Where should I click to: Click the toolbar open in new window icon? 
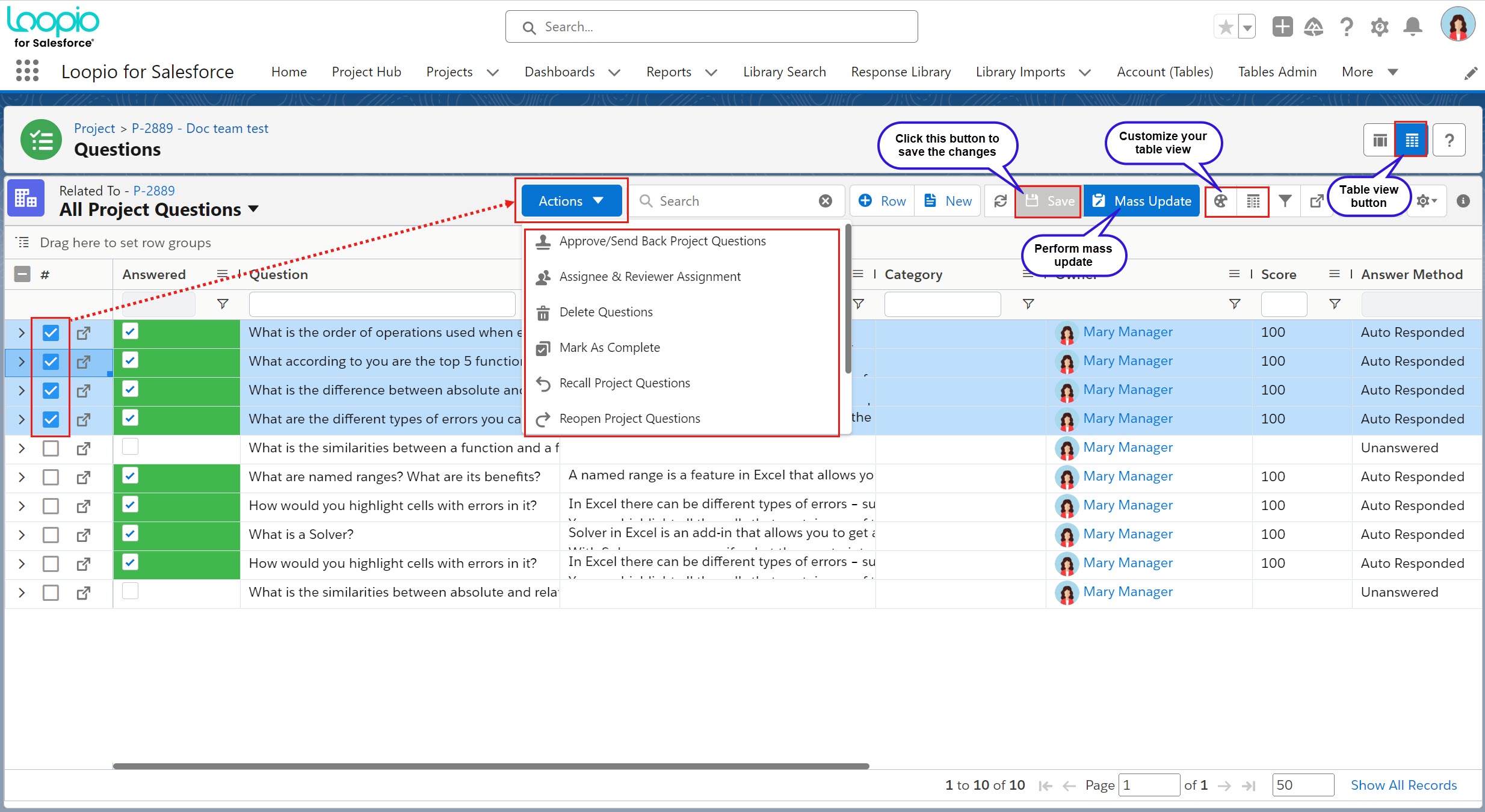[1317, 201]
